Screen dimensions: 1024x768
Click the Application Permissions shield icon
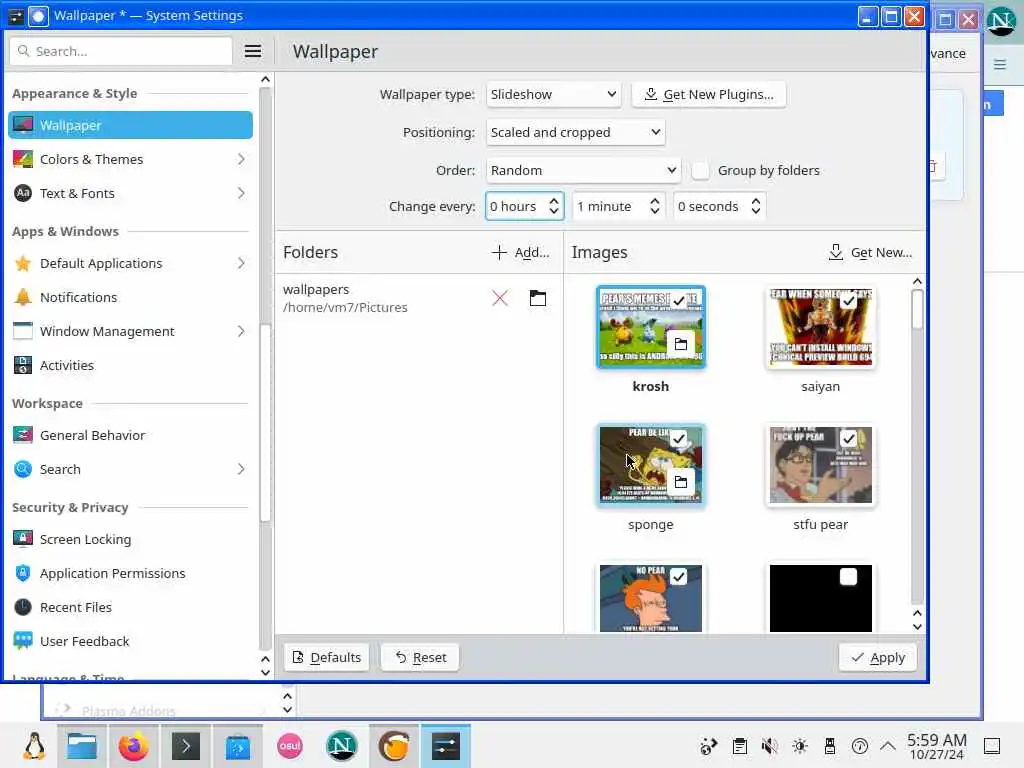point(23,573)
